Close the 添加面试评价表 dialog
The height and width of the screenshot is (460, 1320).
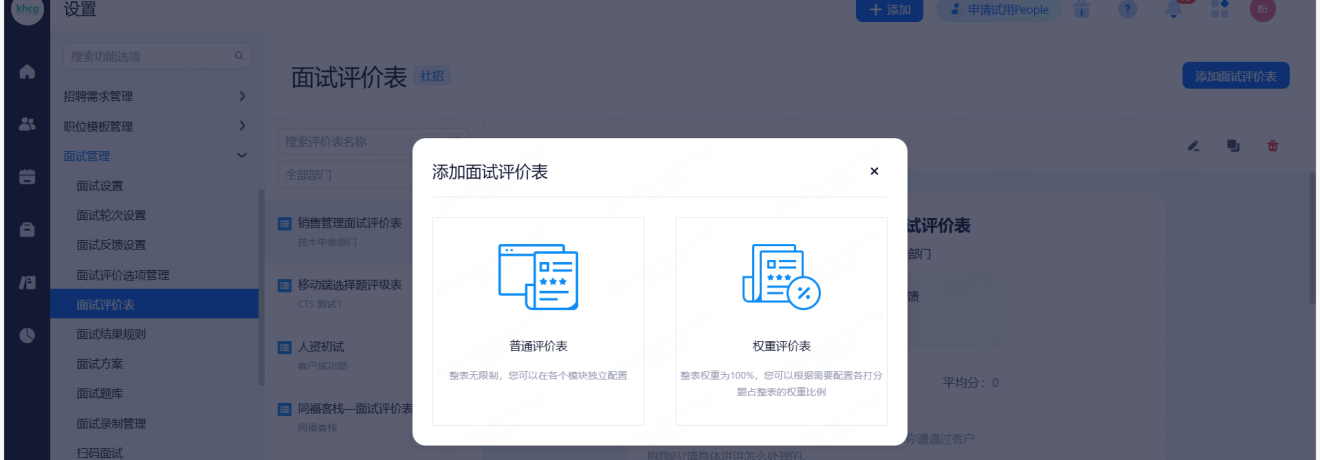pyautogui.click(x=874, y=171)
